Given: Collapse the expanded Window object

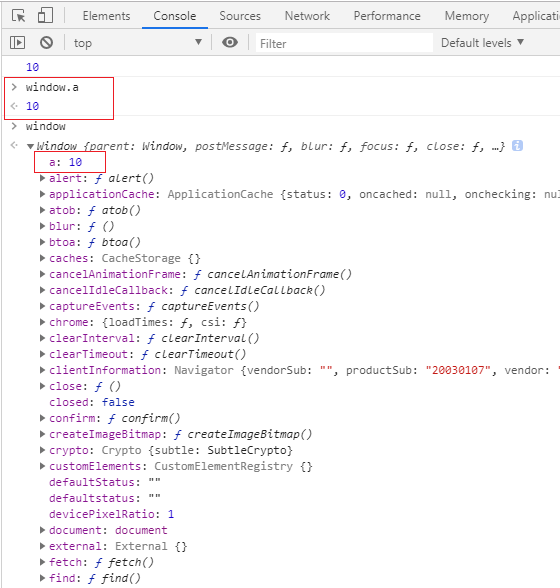Looking at the screenshot, I should point(30,146).
